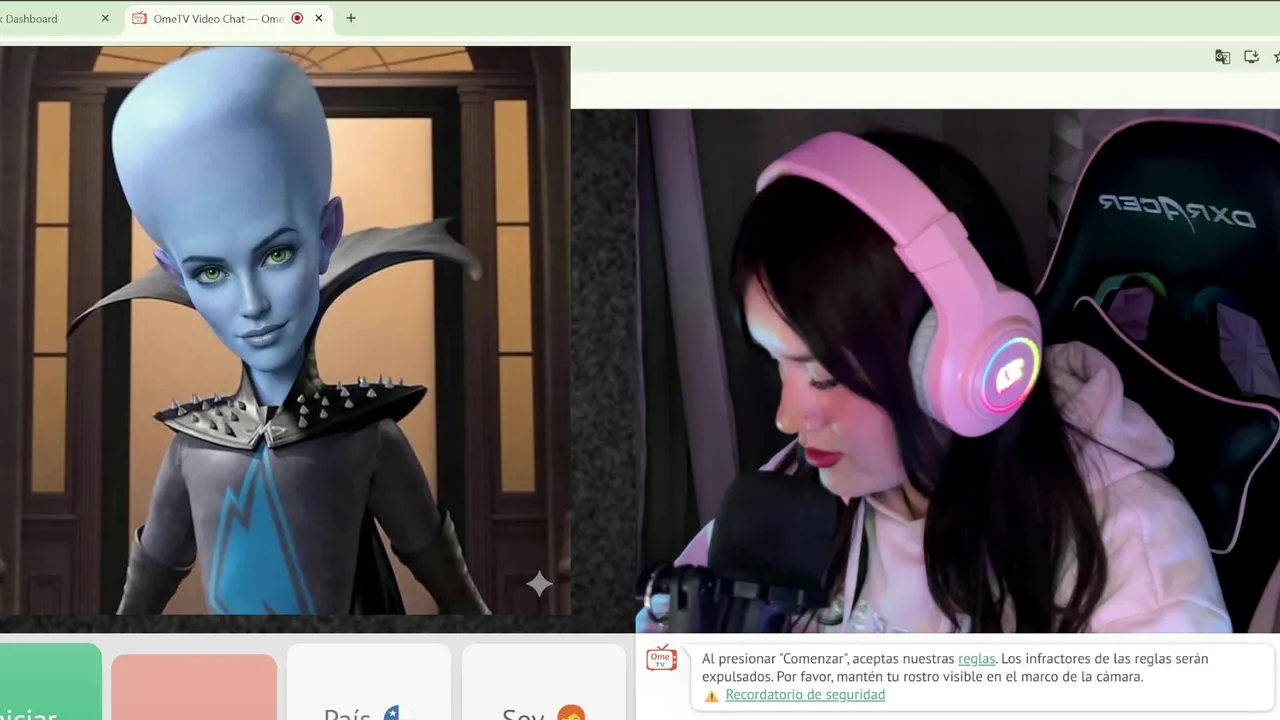Click the green start button
The height and width of the screenshot is (720, 1280).
(x=50, y=682)
